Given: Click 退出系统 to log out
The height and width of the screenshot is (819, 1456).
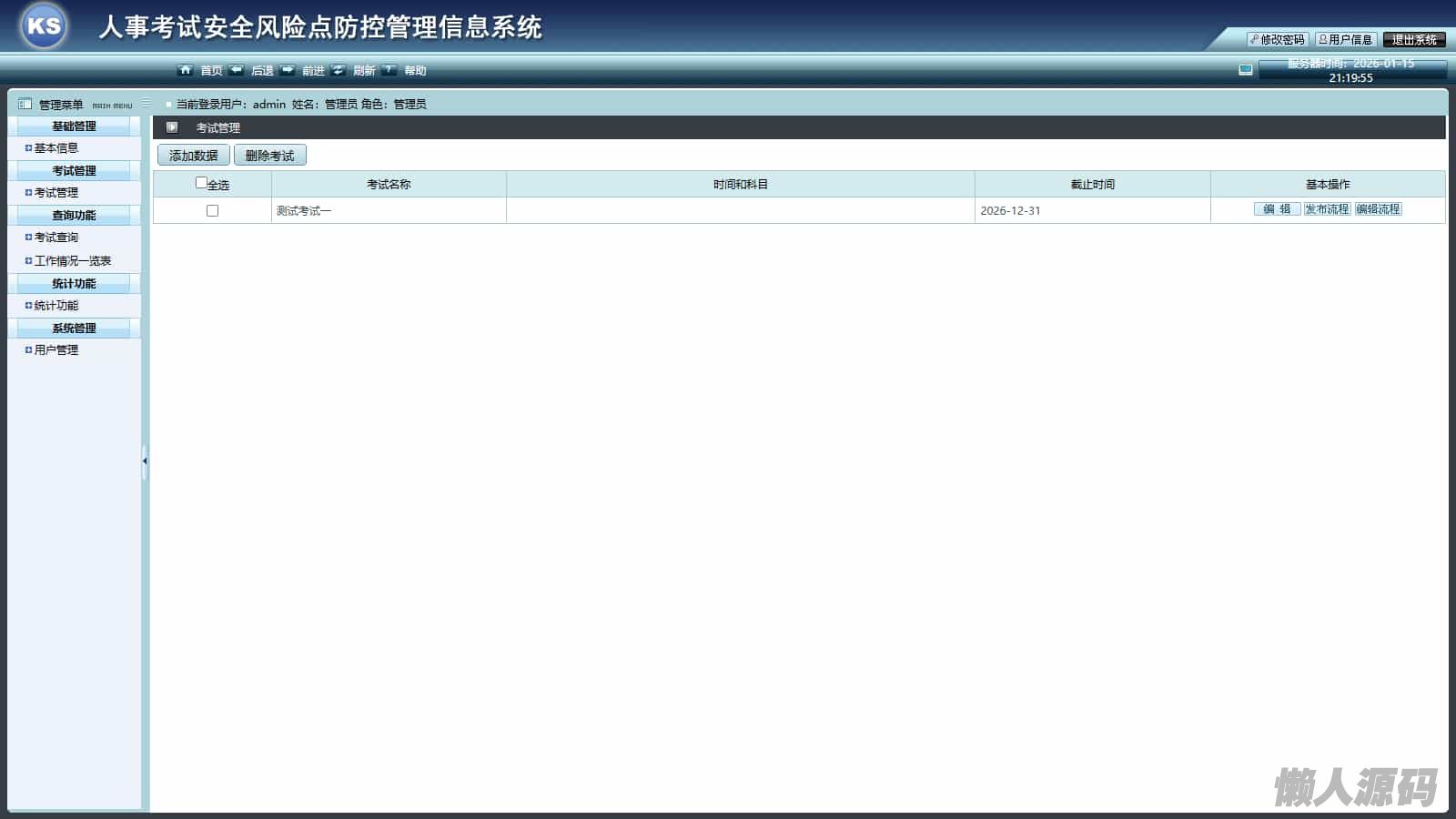Looking at the screenshot, I should click(x=1414, y=40).
